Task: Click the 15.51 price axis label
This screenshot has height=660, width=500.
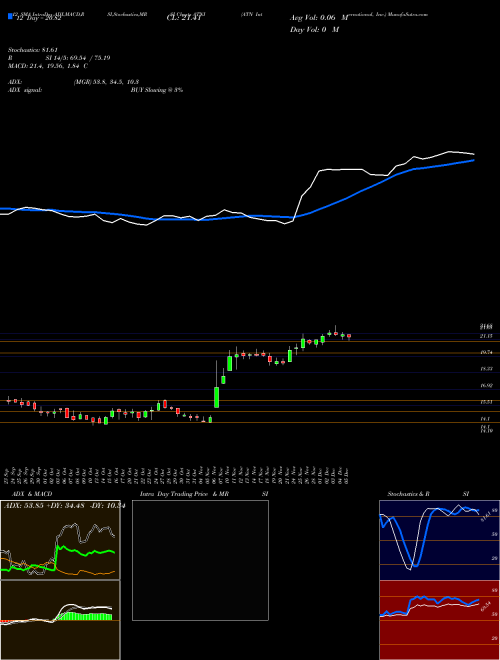Action: point(487,402)
